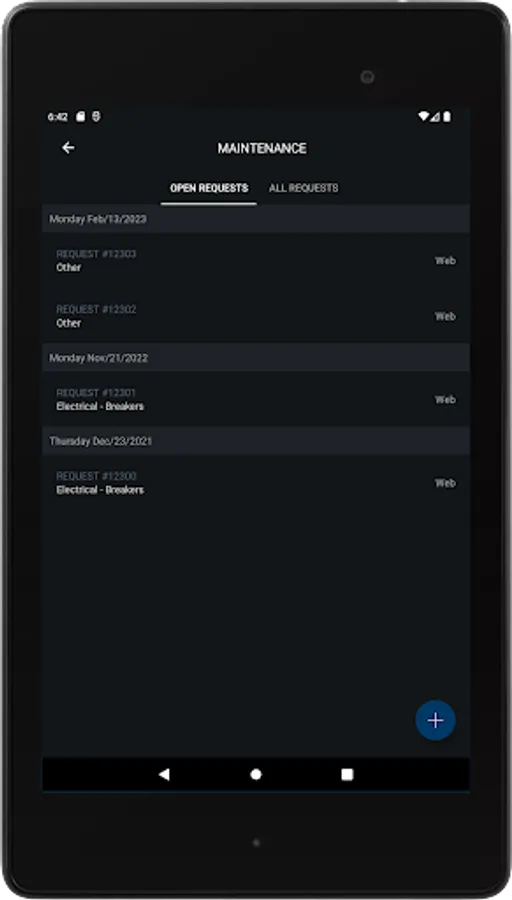512x900 pixels.
Task: Open Request #12302 Other
Action: [256, 316]
